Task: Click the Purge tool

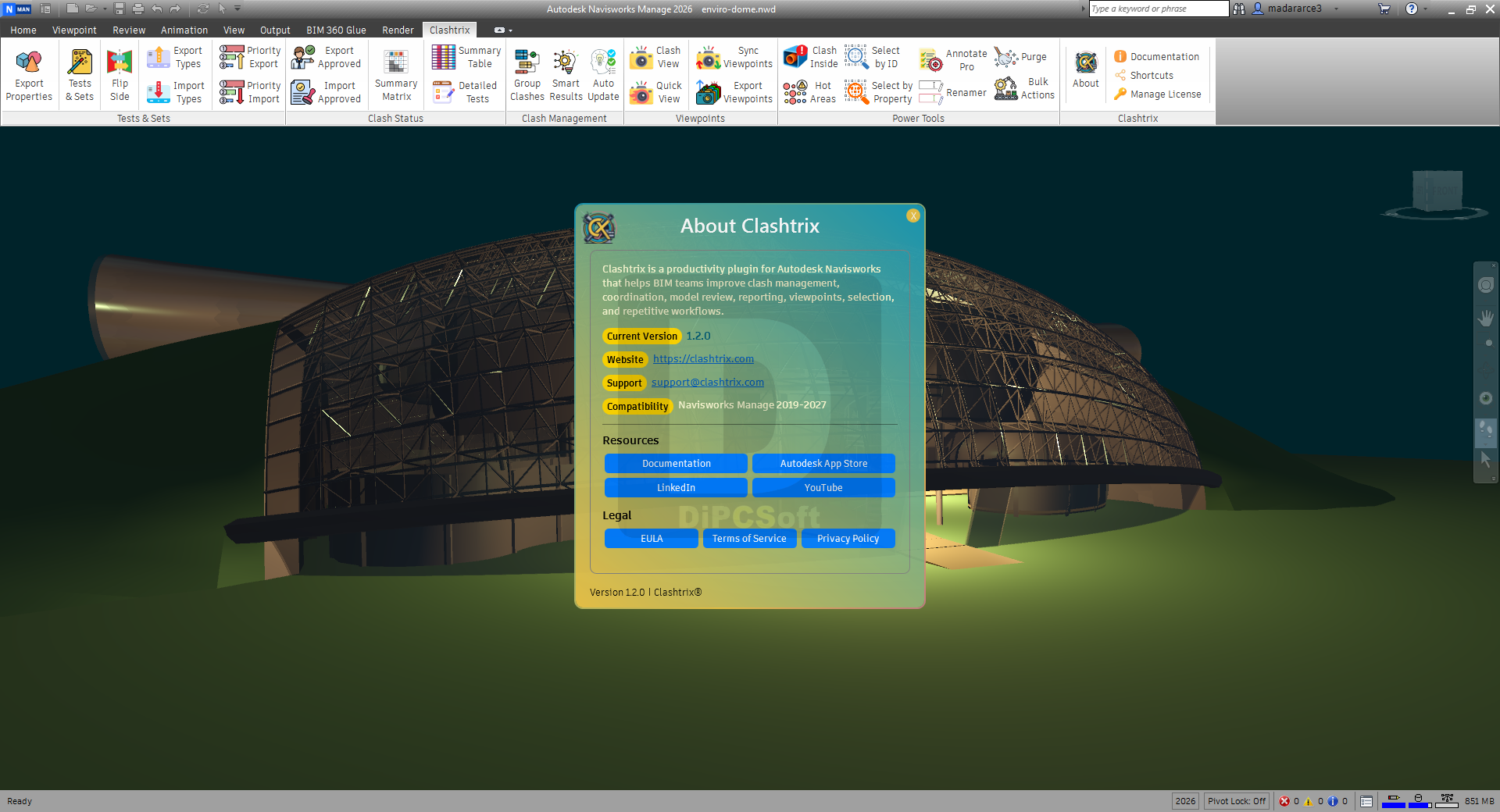Action: coord(1021,57)
